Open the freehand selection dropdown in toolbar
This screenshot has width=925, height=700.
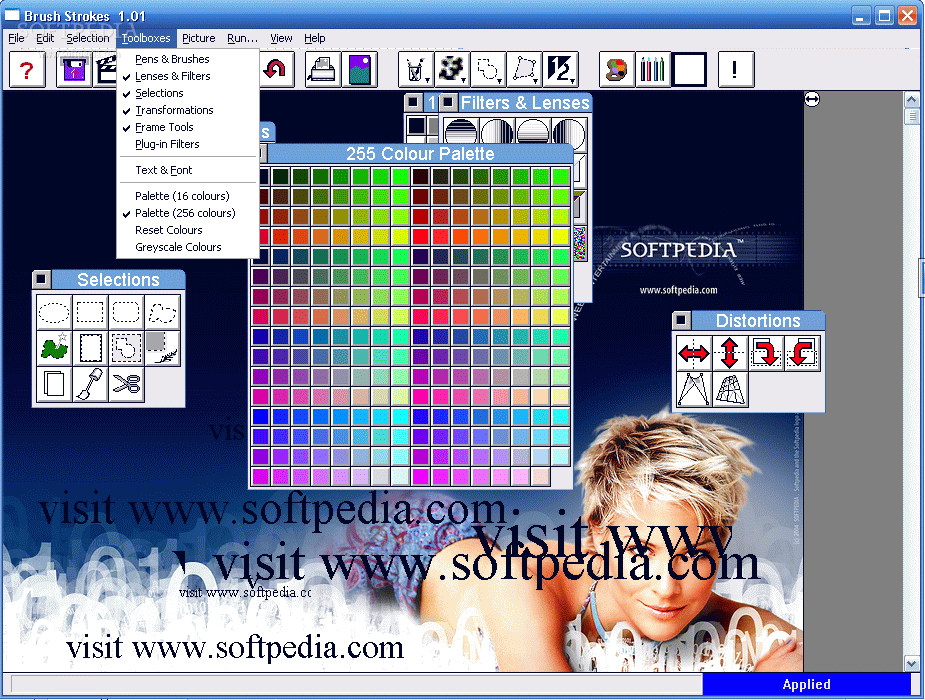coord(488,70)
